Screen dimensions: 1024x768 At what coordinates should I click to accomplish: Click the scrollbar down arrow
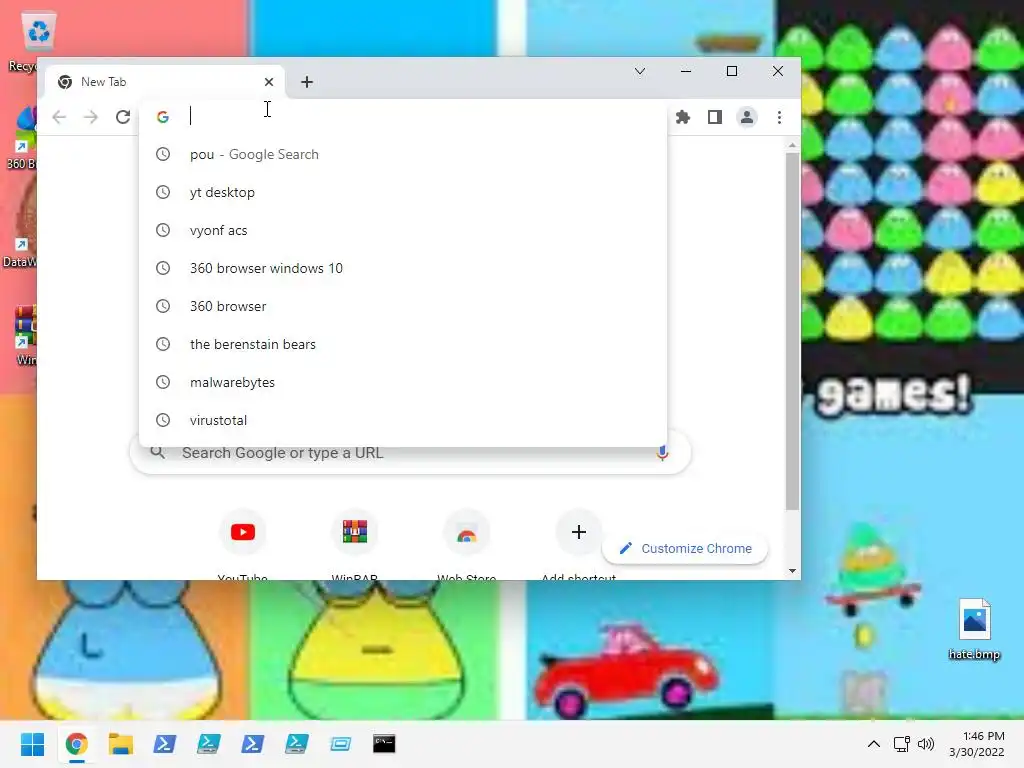[792, 571]
